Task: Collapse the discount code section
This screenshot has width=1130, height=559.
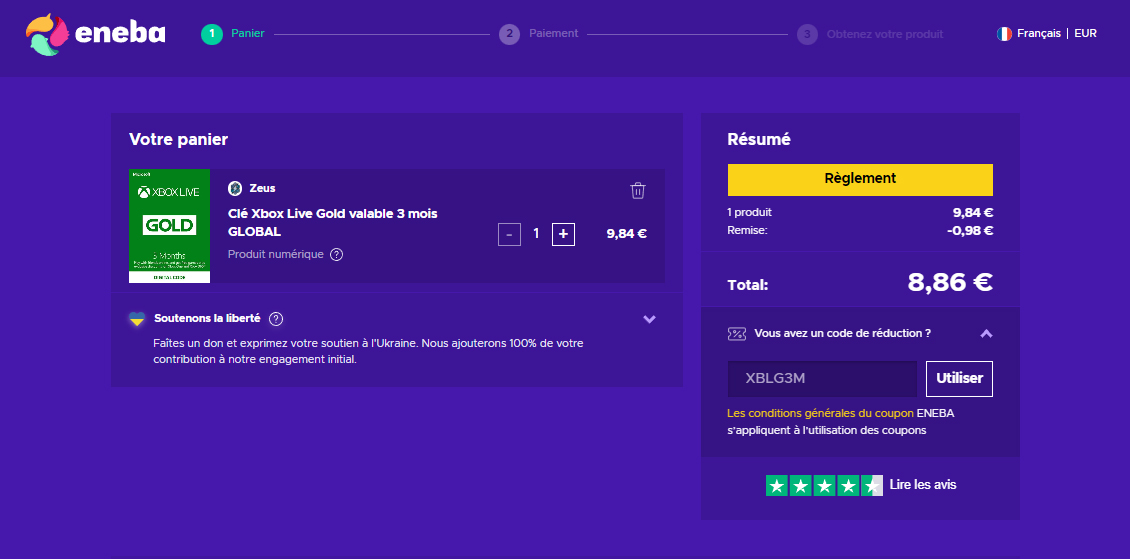Action: click(986, 333)
